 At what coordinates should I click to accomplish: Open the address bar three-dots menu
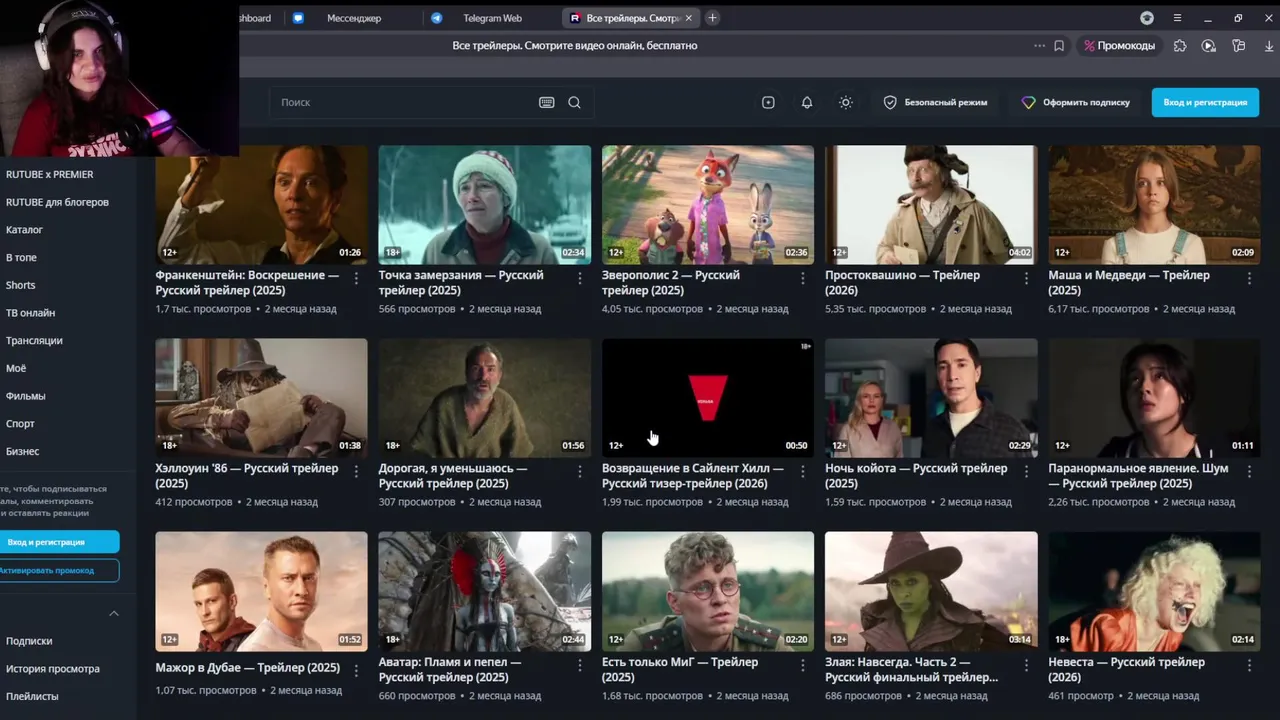pyautogui.click(x=1040, y=46)
